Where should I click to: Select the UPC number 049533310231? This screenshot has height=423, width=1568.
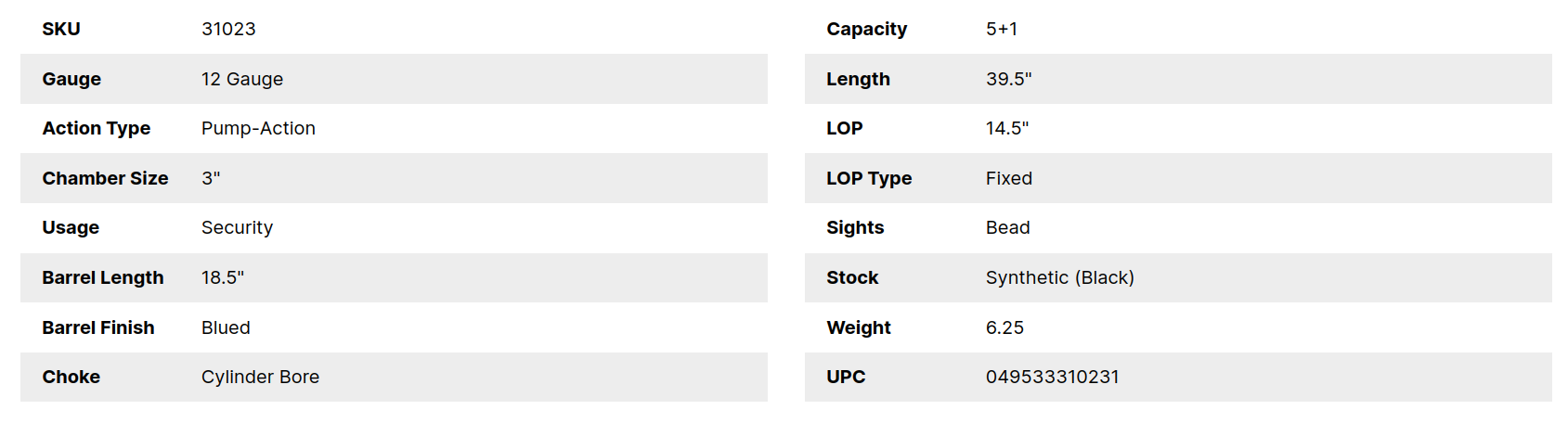pyautogui.click(x=1053, y=377)
